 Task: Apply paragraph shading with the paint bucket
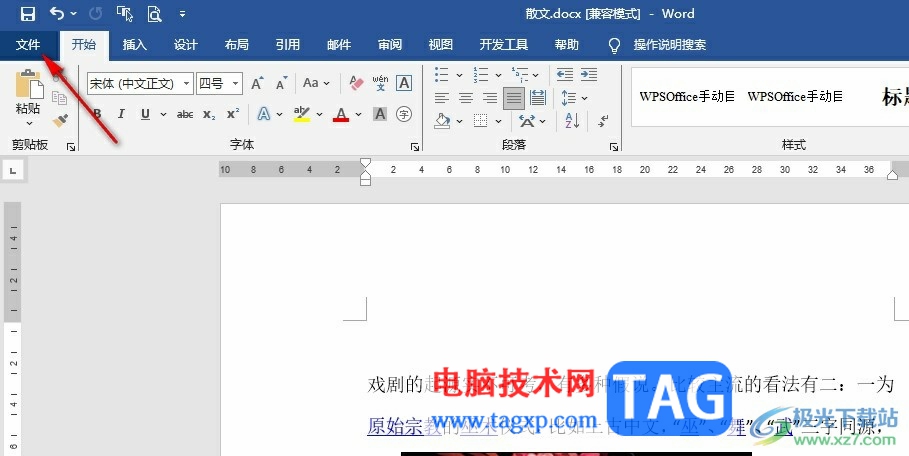click(x=442, y=121)
